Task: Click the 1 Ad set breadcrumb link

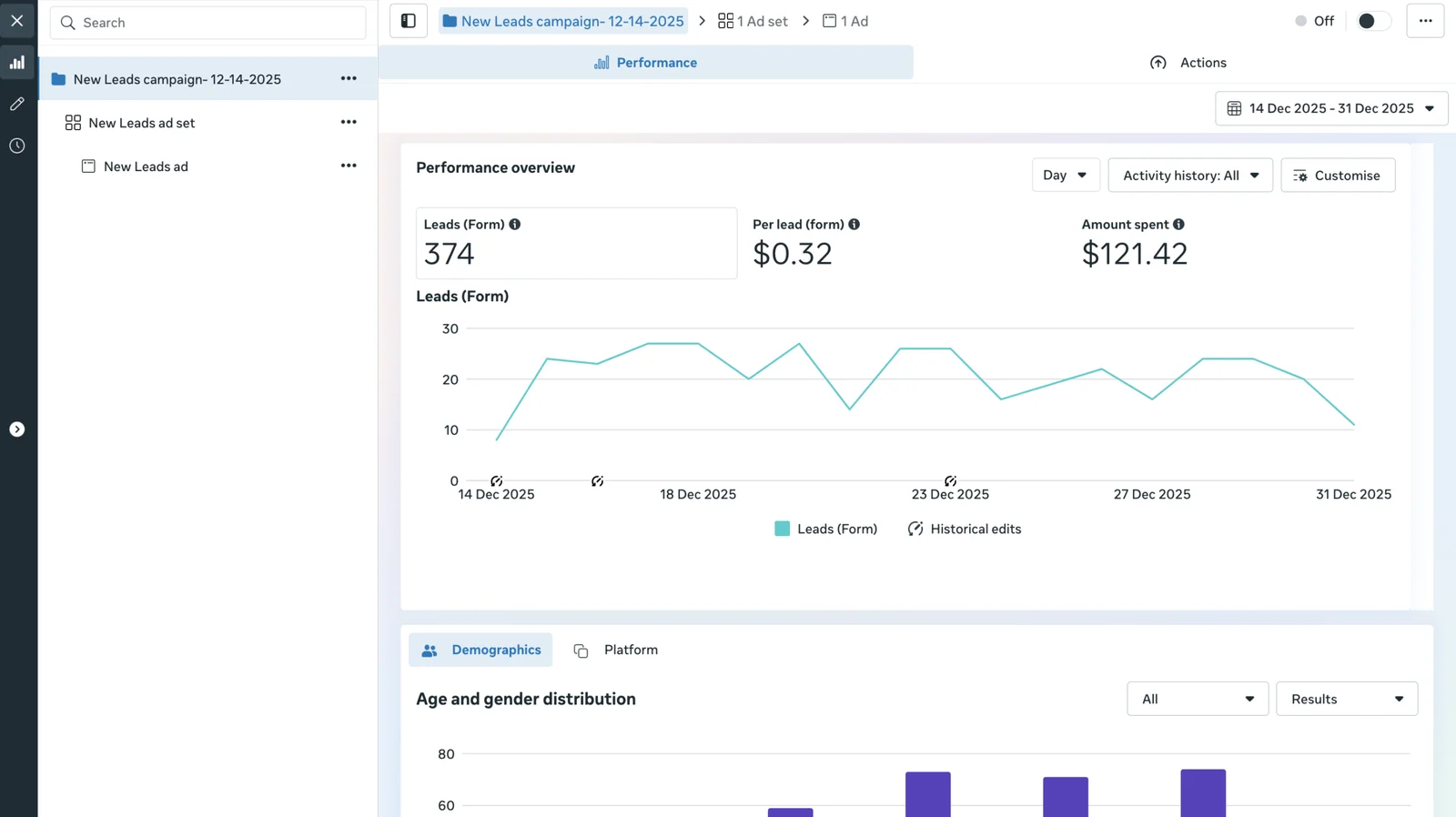Action: tap(753, 21)
